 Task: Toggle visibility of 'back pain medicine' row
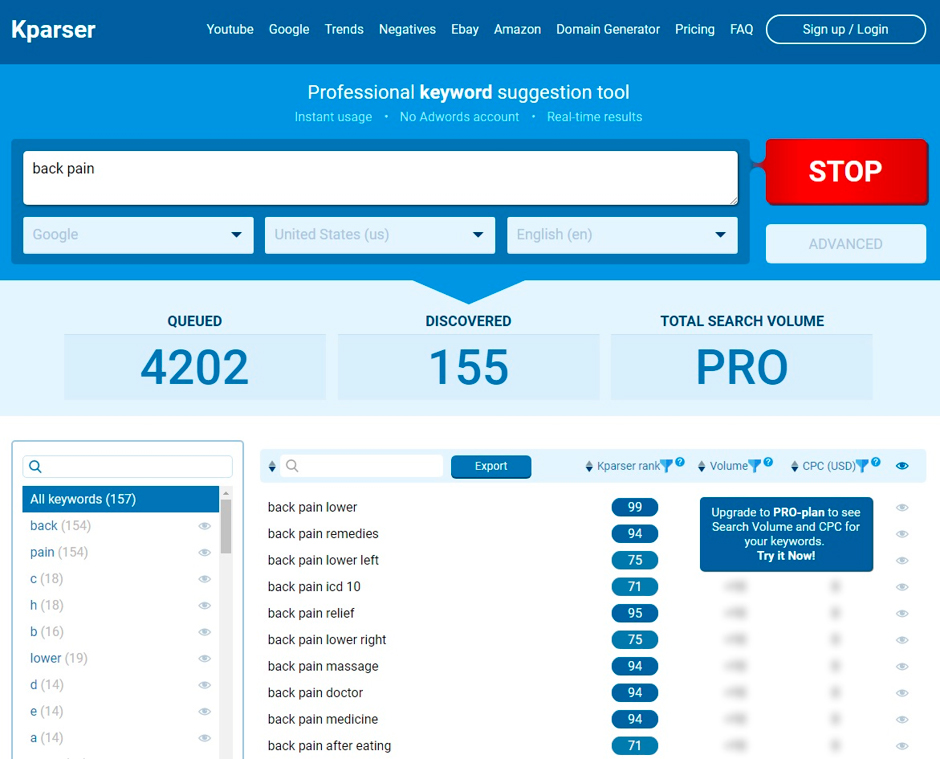click(902, 719)
